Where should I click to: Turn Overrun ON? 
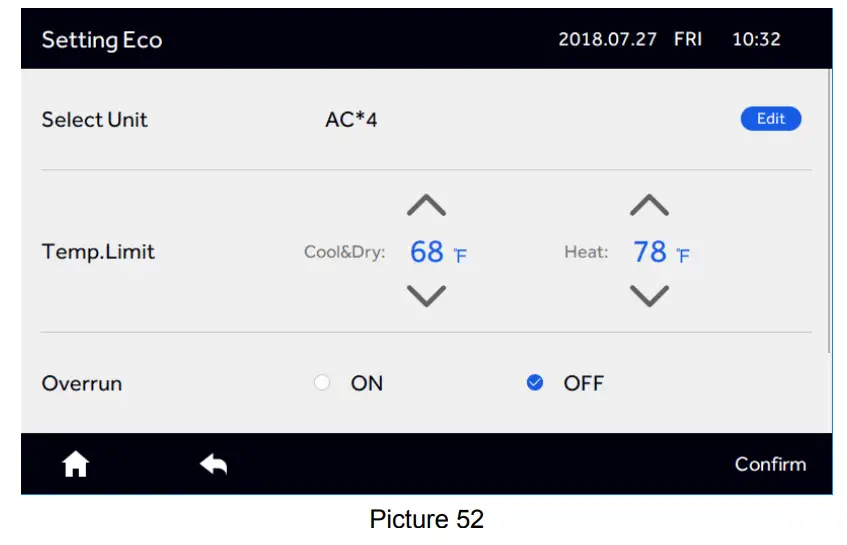pyautogui.click(x=322, y=383)
